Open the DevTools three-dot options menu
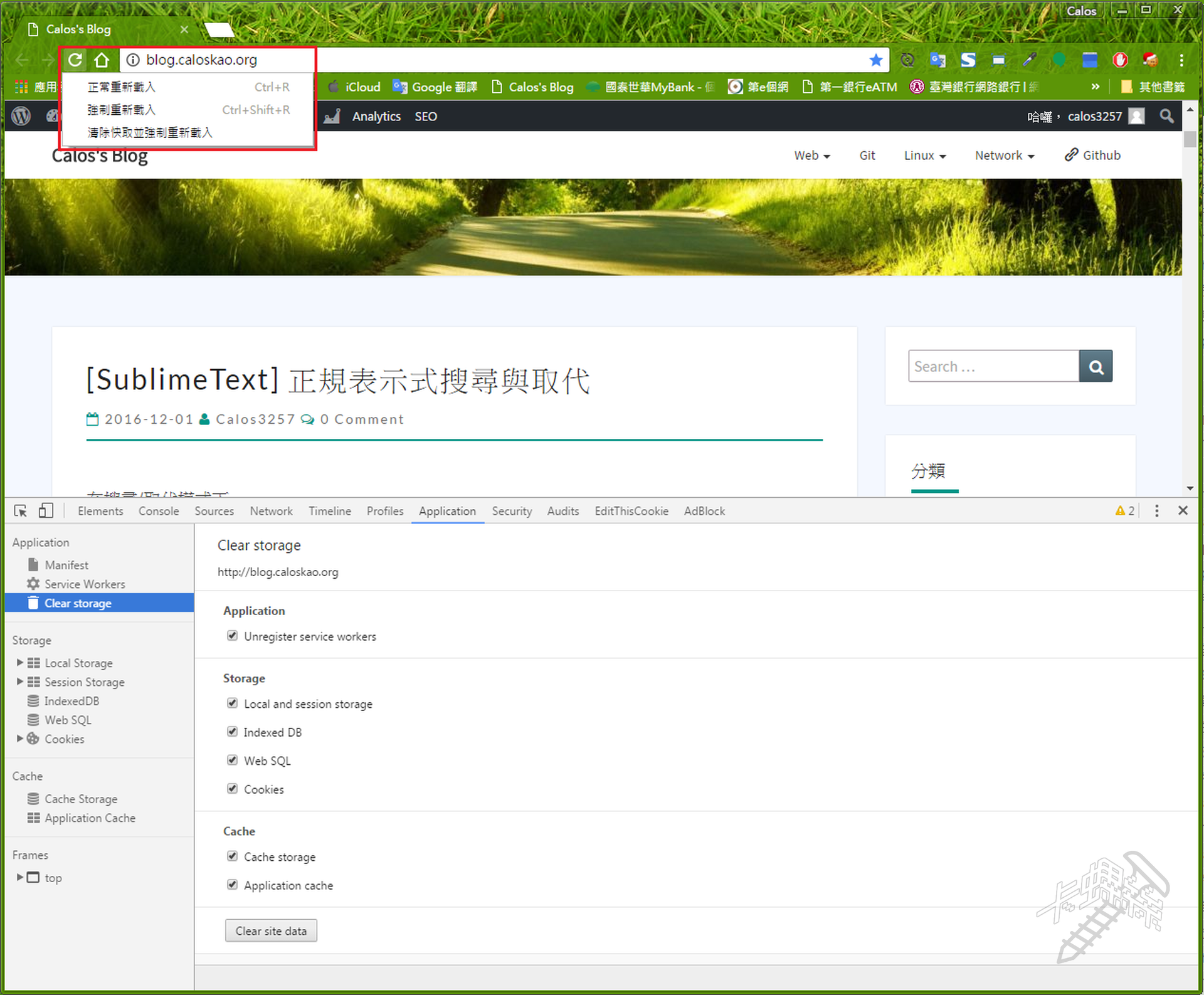 pos(1156,511)
